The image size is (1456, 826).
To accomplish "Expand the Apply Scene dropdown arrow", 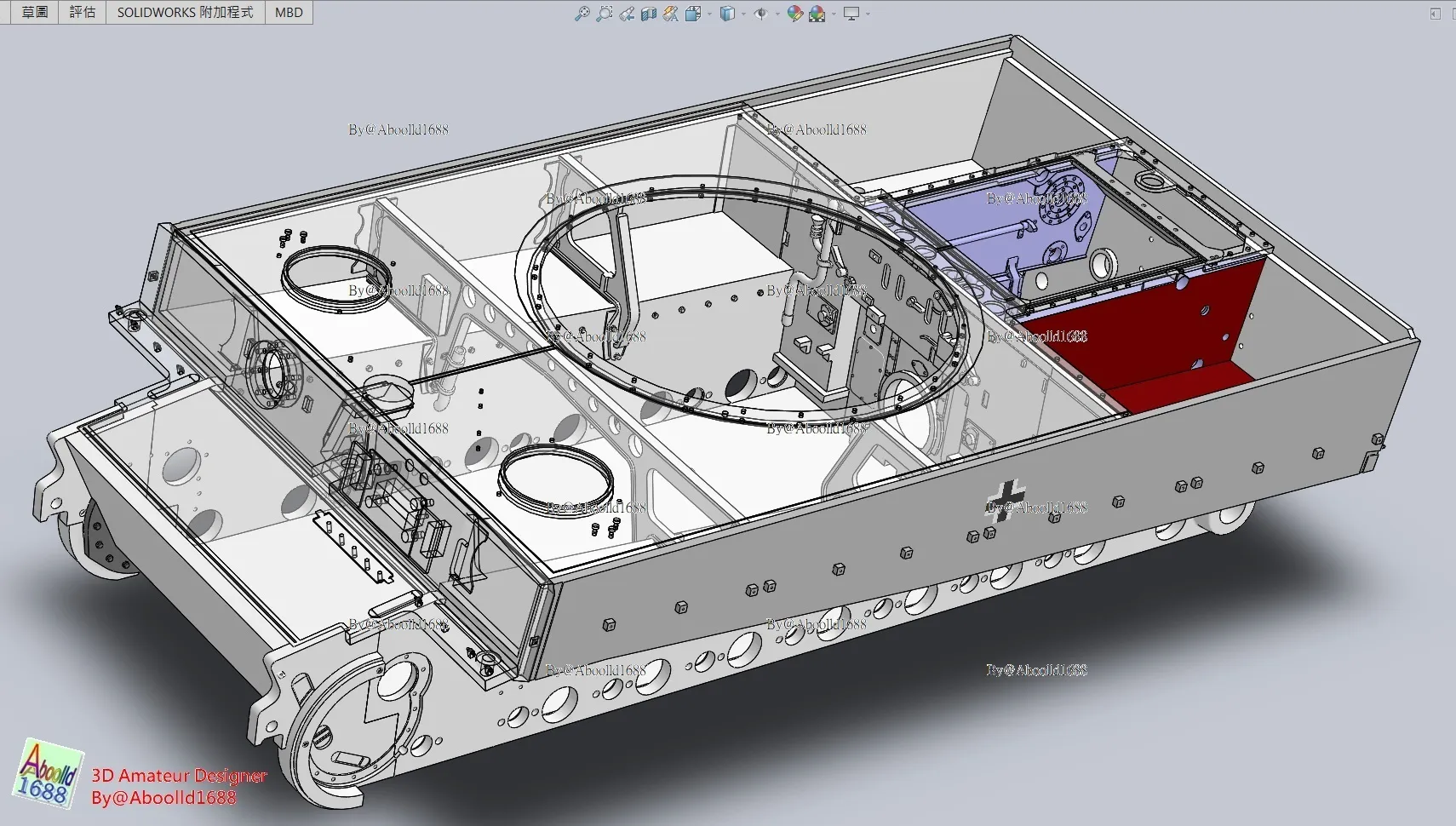I will pyautogui.click(x=834, y=14).
